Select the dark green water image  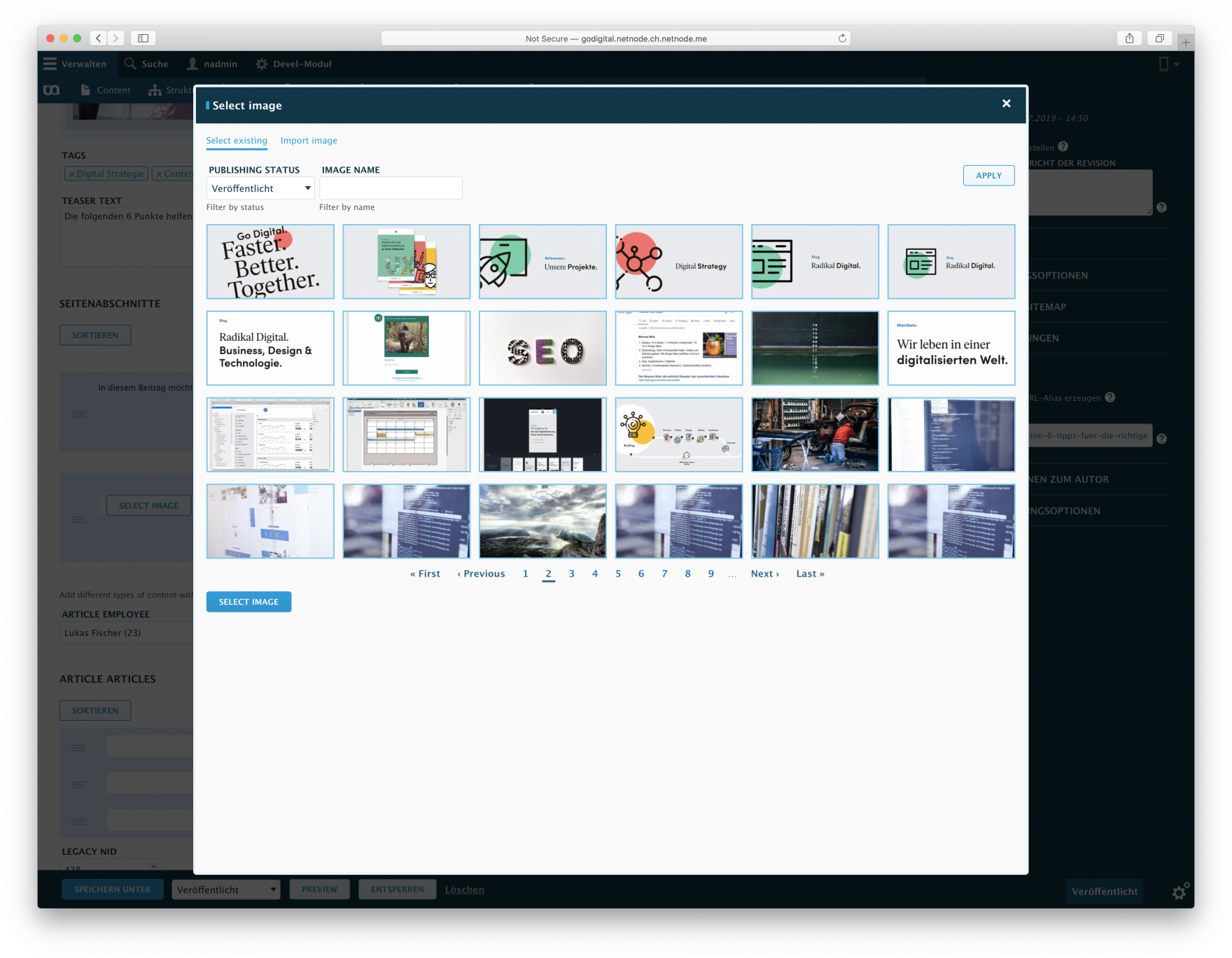click(815, 348)
